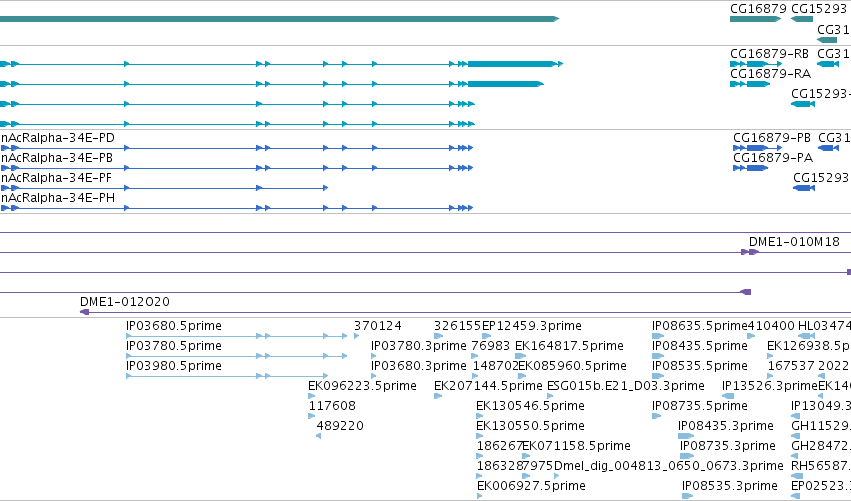Click the DME1-012O20 clone label

125,302
